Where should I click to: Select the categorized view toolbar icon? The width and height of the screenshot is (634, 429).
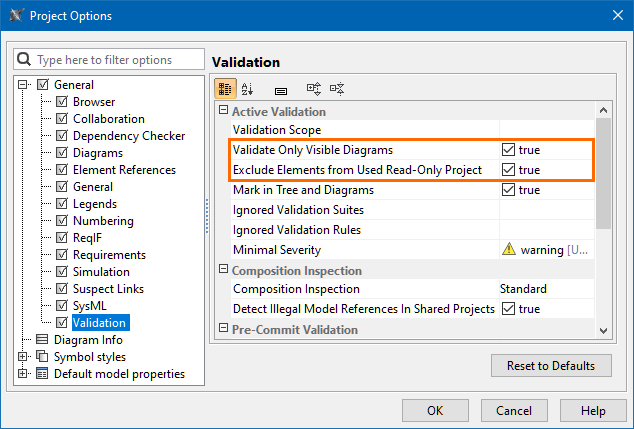(225, 89)
